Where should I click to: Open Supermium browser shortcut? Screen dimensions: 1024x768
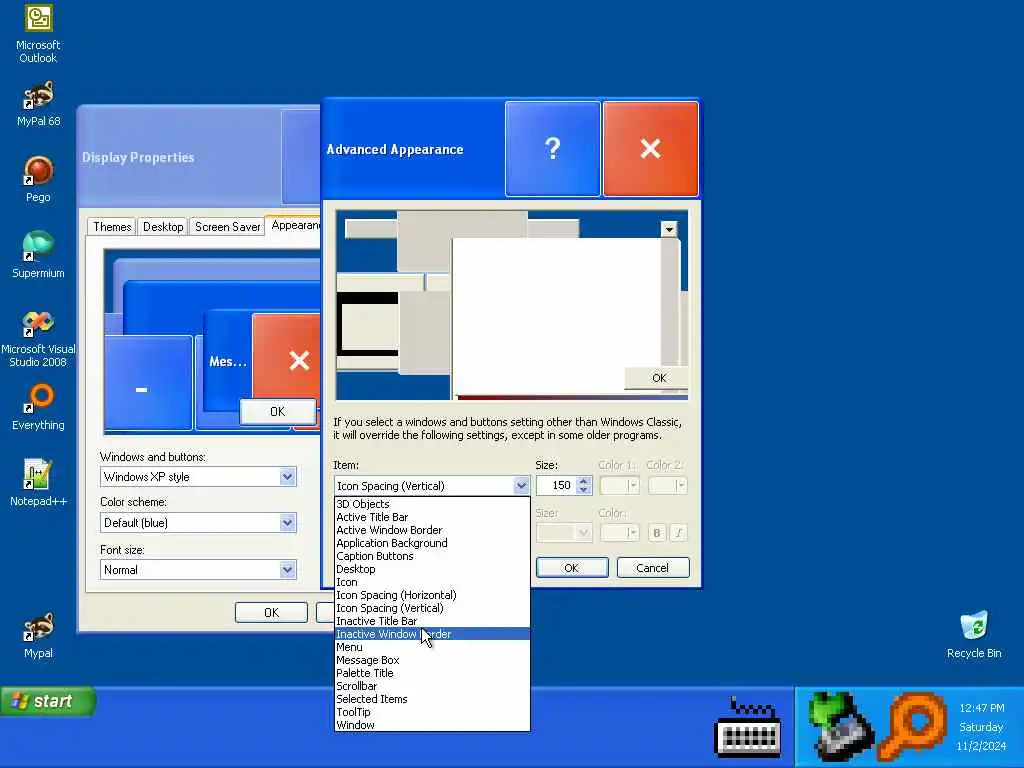click(38, 255)
